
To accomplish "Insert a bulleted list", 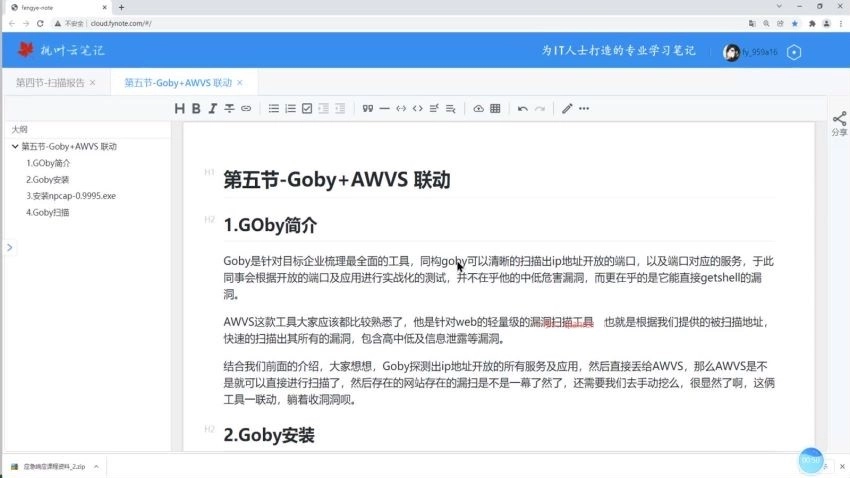I will 274,108.
